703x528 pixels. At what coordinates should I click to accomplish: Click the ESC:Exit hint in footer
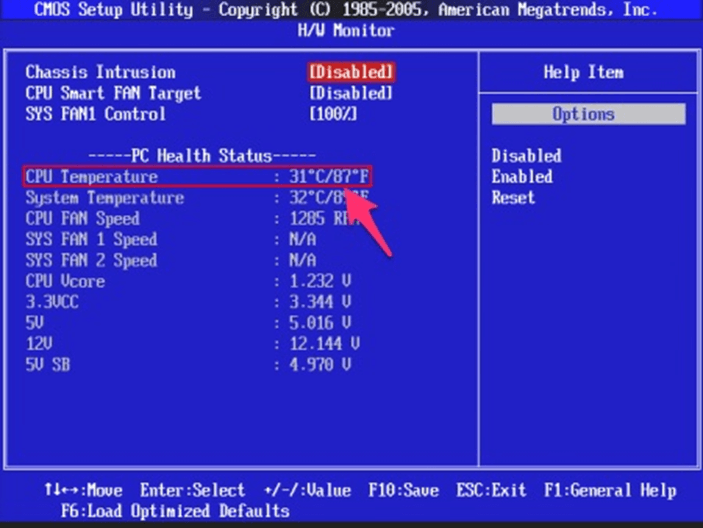(491, 490)
